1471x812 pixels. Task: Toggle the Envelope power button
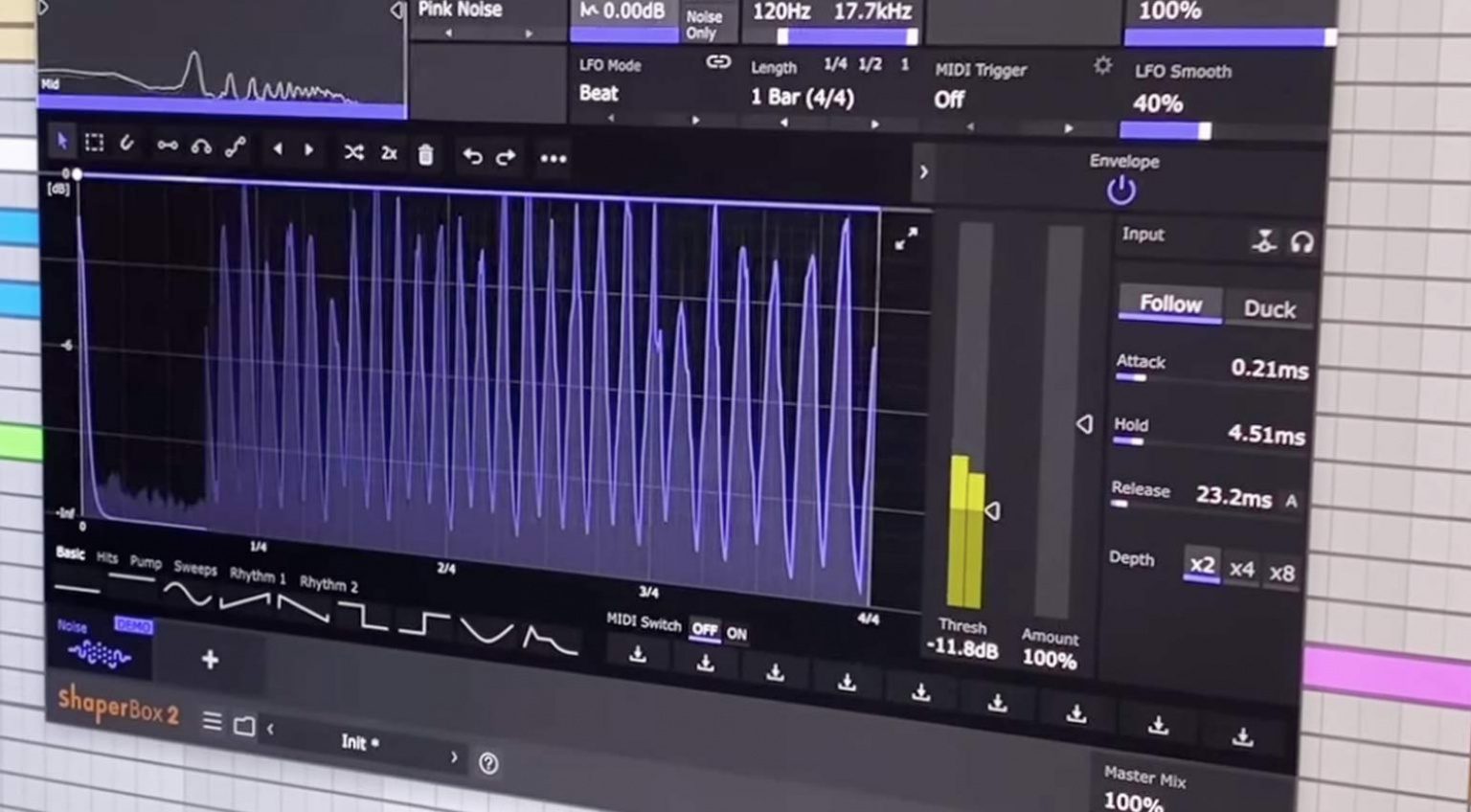tap(1121, 190)
